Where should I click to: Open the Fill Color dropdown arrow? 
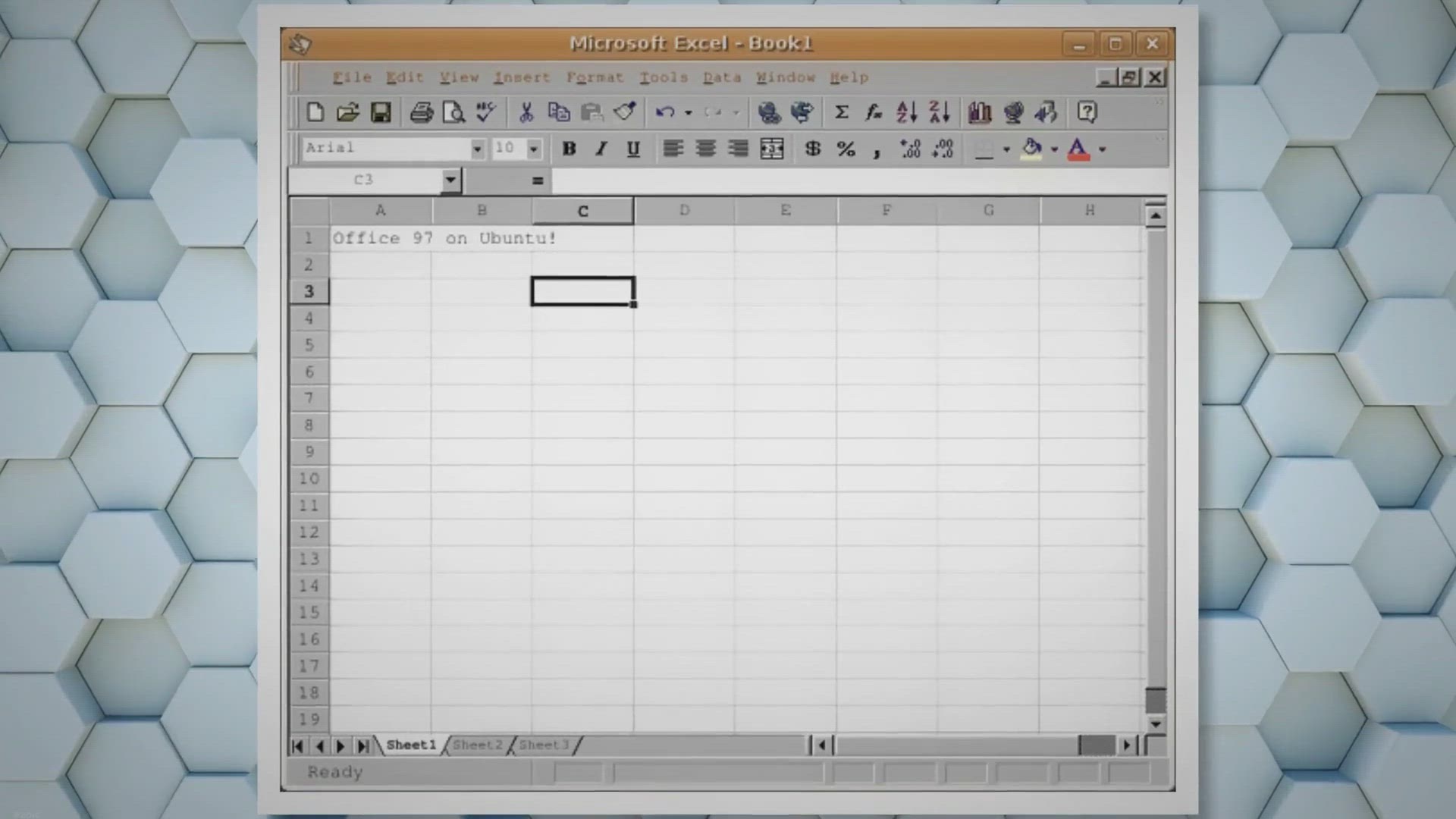coord(1054,149)
